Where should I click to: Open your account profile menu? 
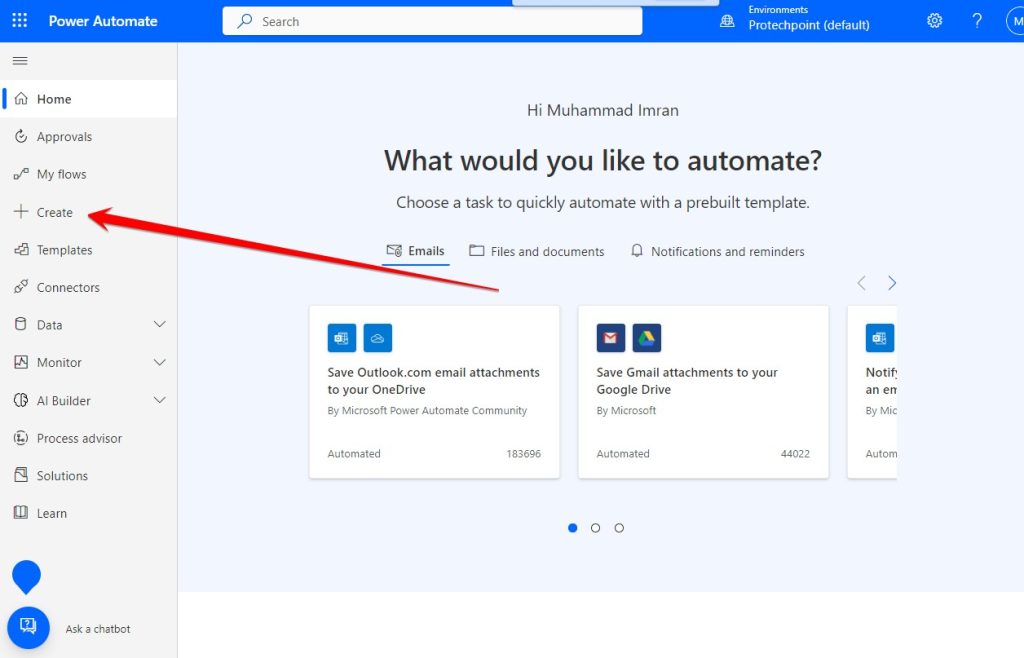coord(1016,20)
